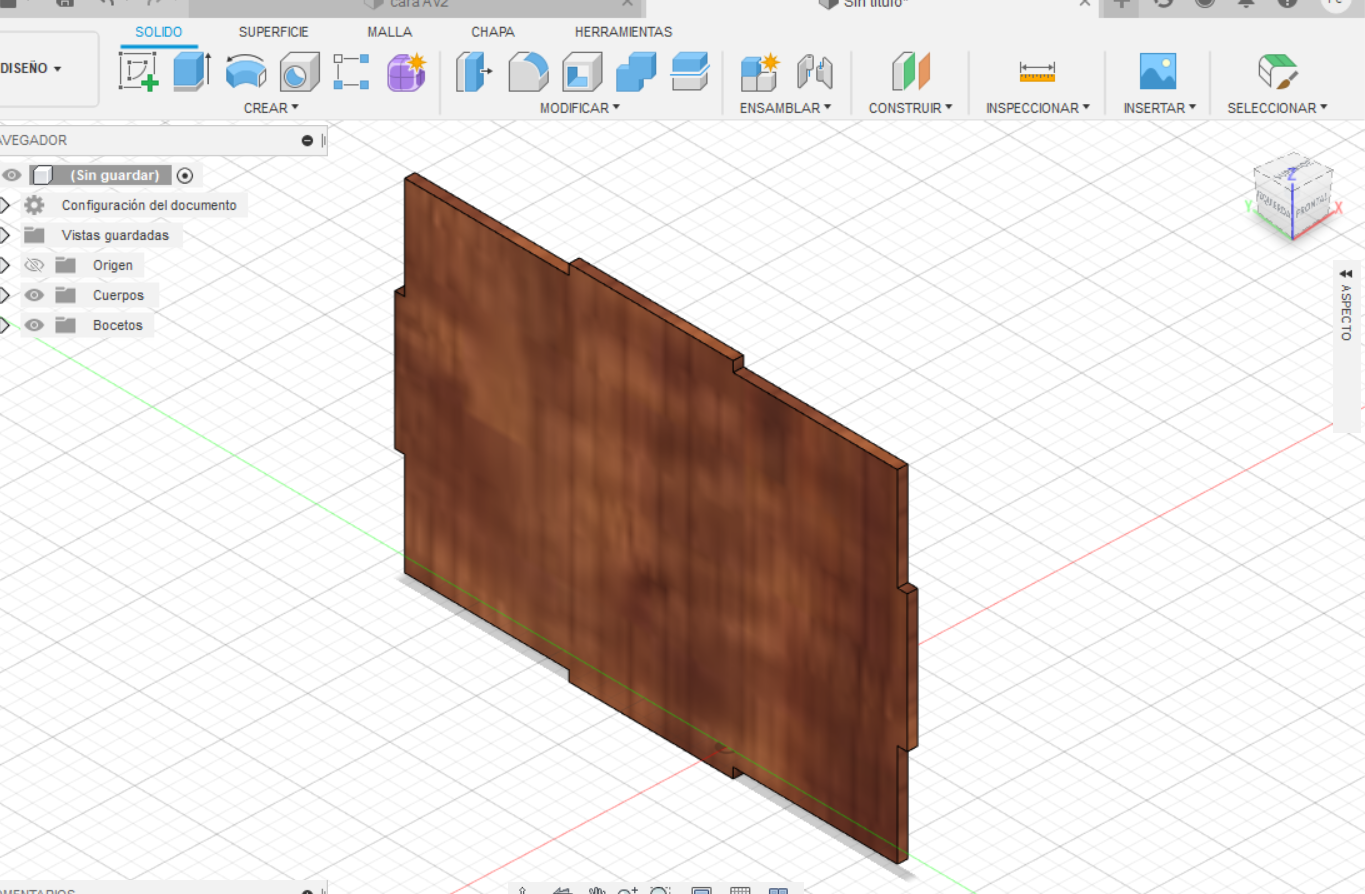The image size is (1365, 894).
Task: Open the Joint tool icon
Action: coord(814,72)
